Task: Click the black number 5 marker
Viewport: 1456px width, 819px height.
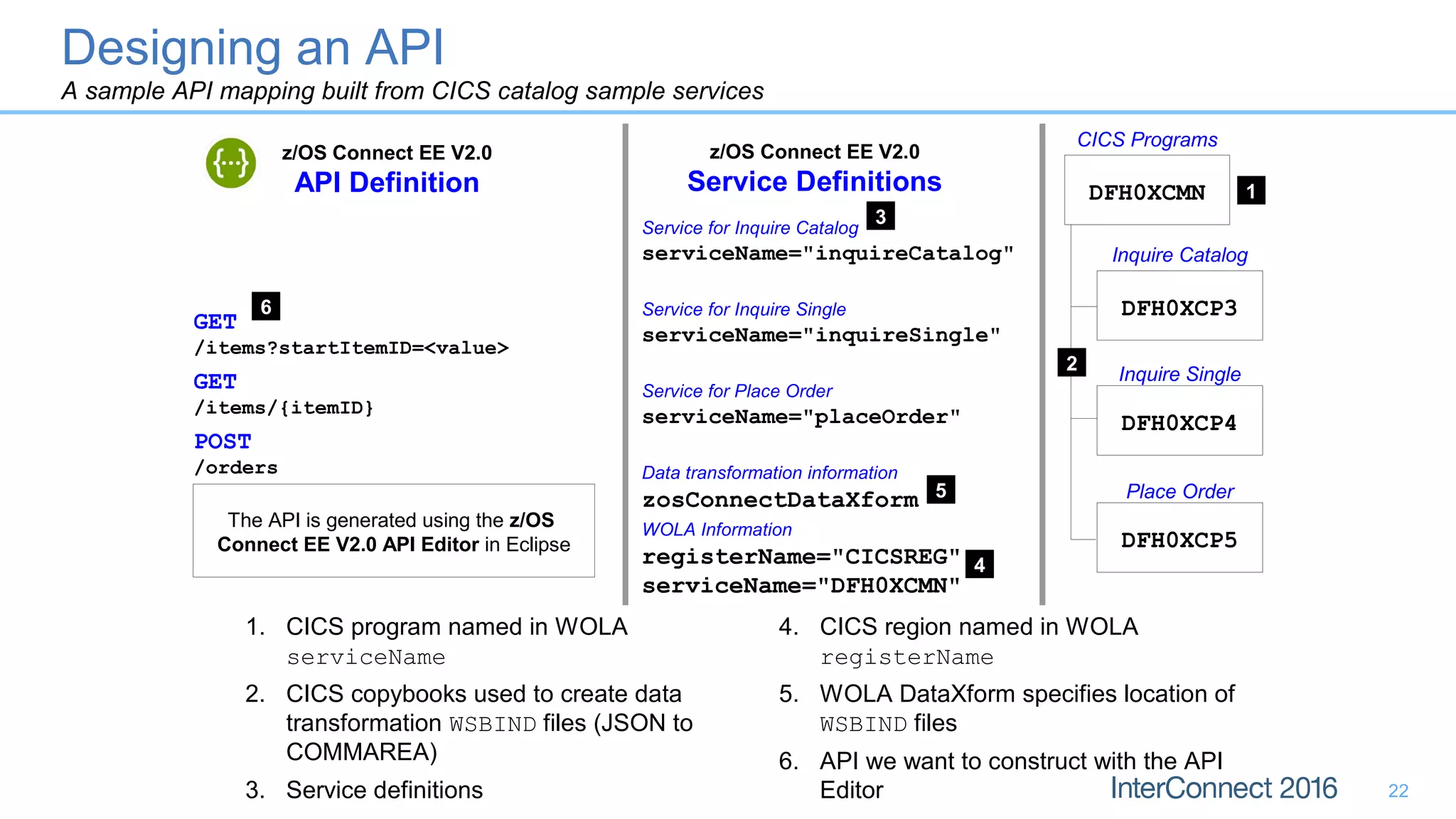Action: coord(941,490)
